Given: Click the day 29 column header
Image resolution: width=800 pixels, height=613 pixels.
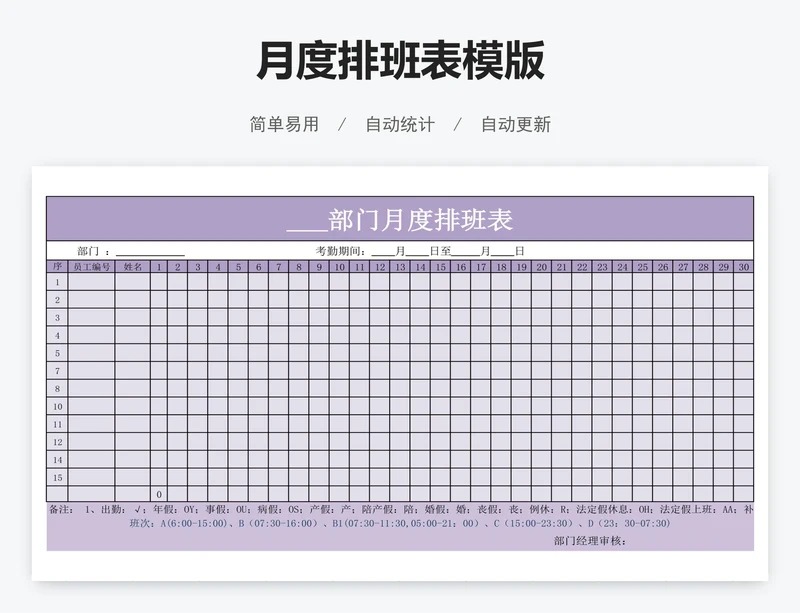Looking at the screenshot, I should 723,266.
